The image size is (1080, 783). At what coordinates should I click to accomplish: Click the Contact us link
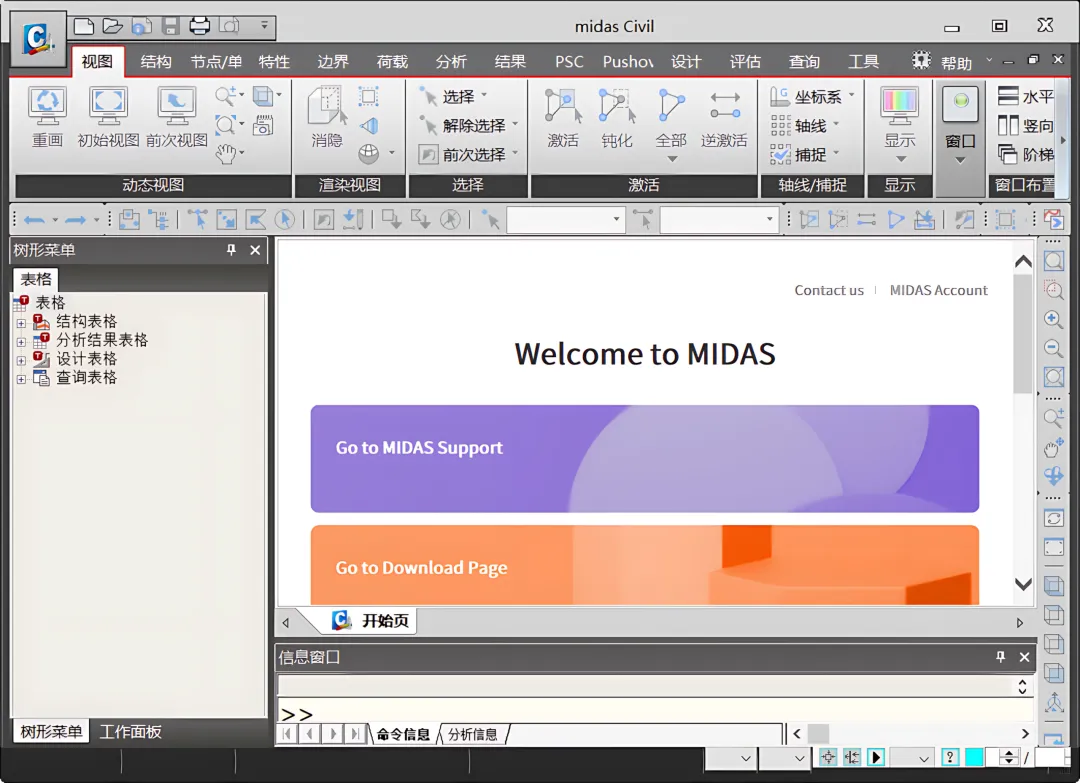coord(829,291)
